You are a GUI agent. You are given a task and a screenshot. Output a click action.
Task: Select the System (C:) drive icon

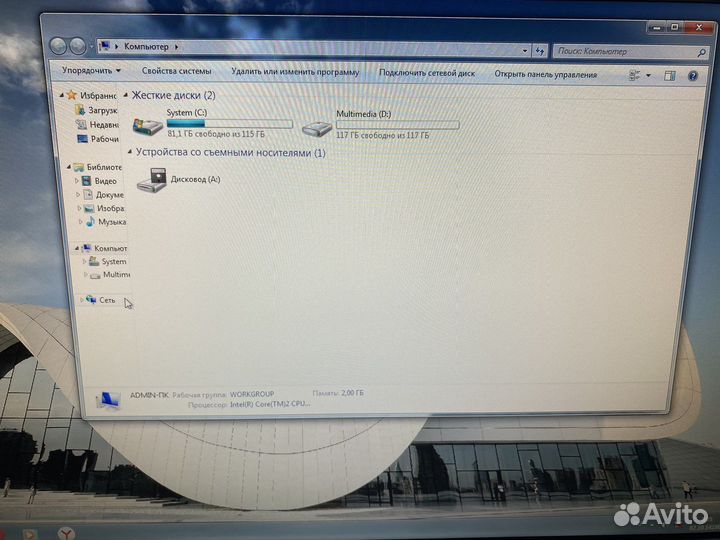(x=147, y=126)
